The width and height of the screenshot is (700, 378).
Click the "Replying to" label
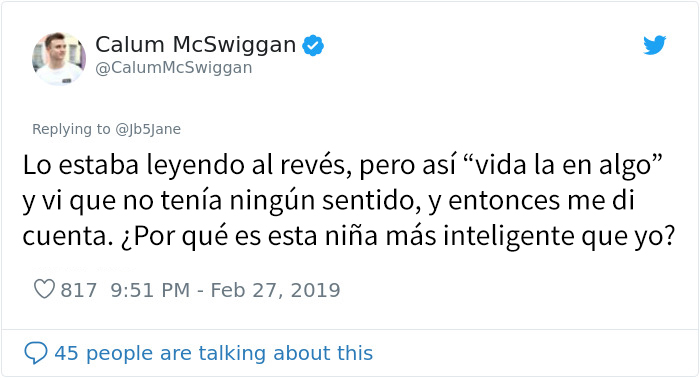(71, 129)
